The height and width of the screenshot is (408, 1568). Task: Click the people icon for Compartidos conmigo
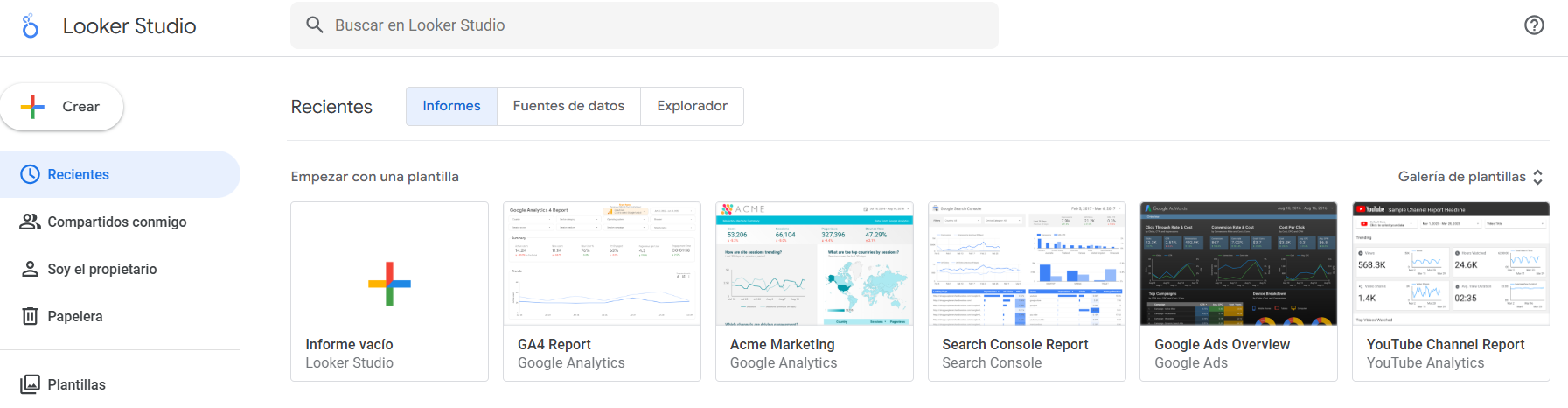[x=30, y=222]
